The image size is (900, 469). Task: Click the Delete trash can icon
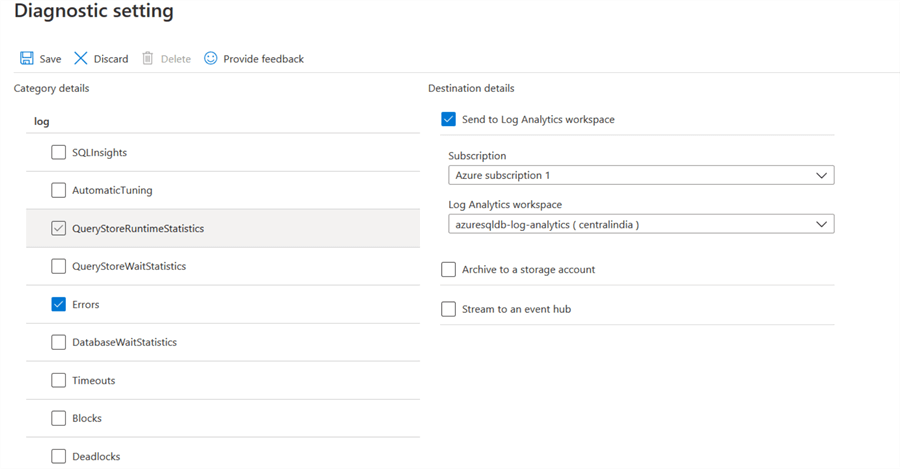point(148,59)
